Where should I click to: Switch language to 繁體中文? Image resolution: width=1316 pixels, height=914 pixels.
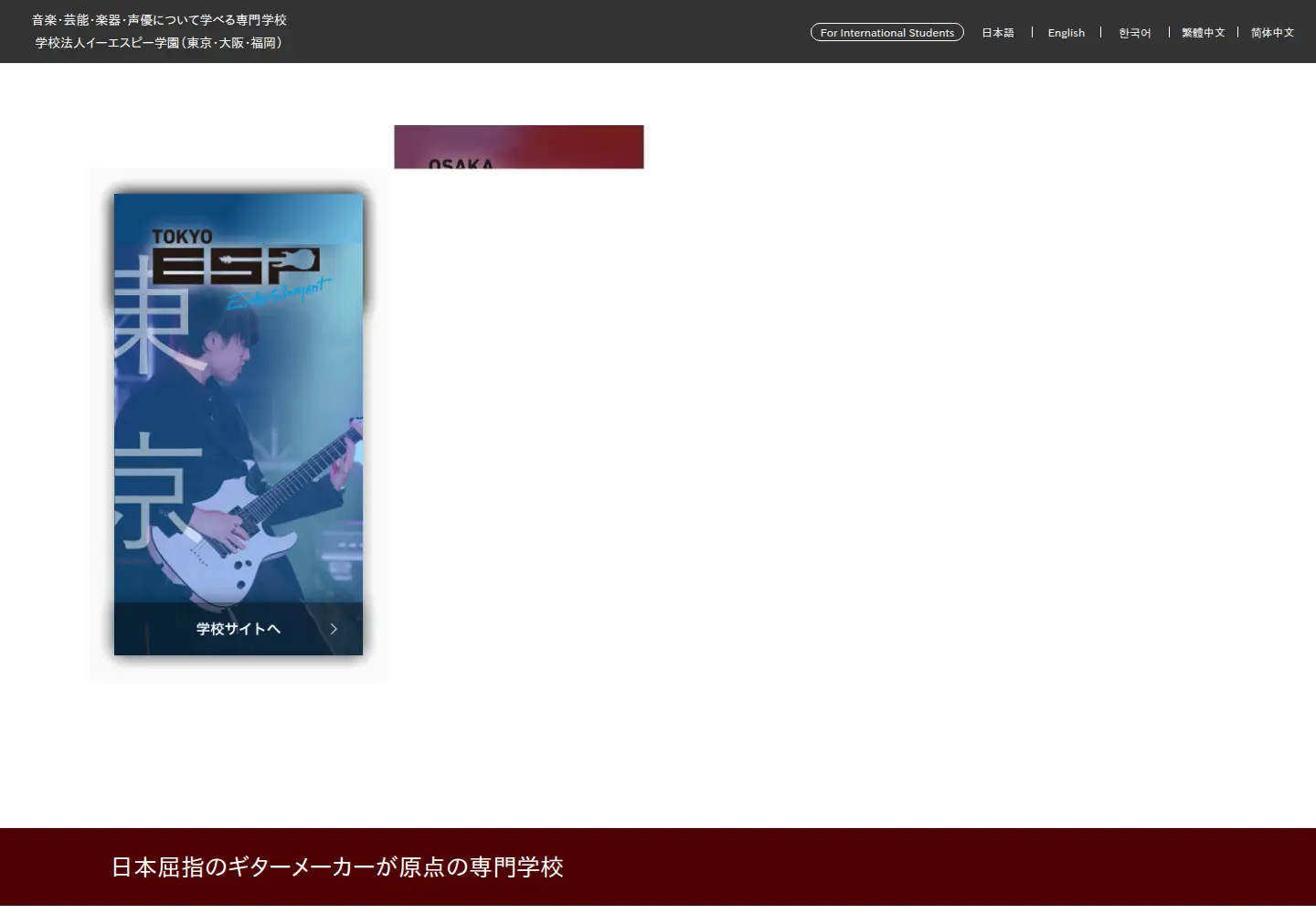click(x=1203, y=33)
